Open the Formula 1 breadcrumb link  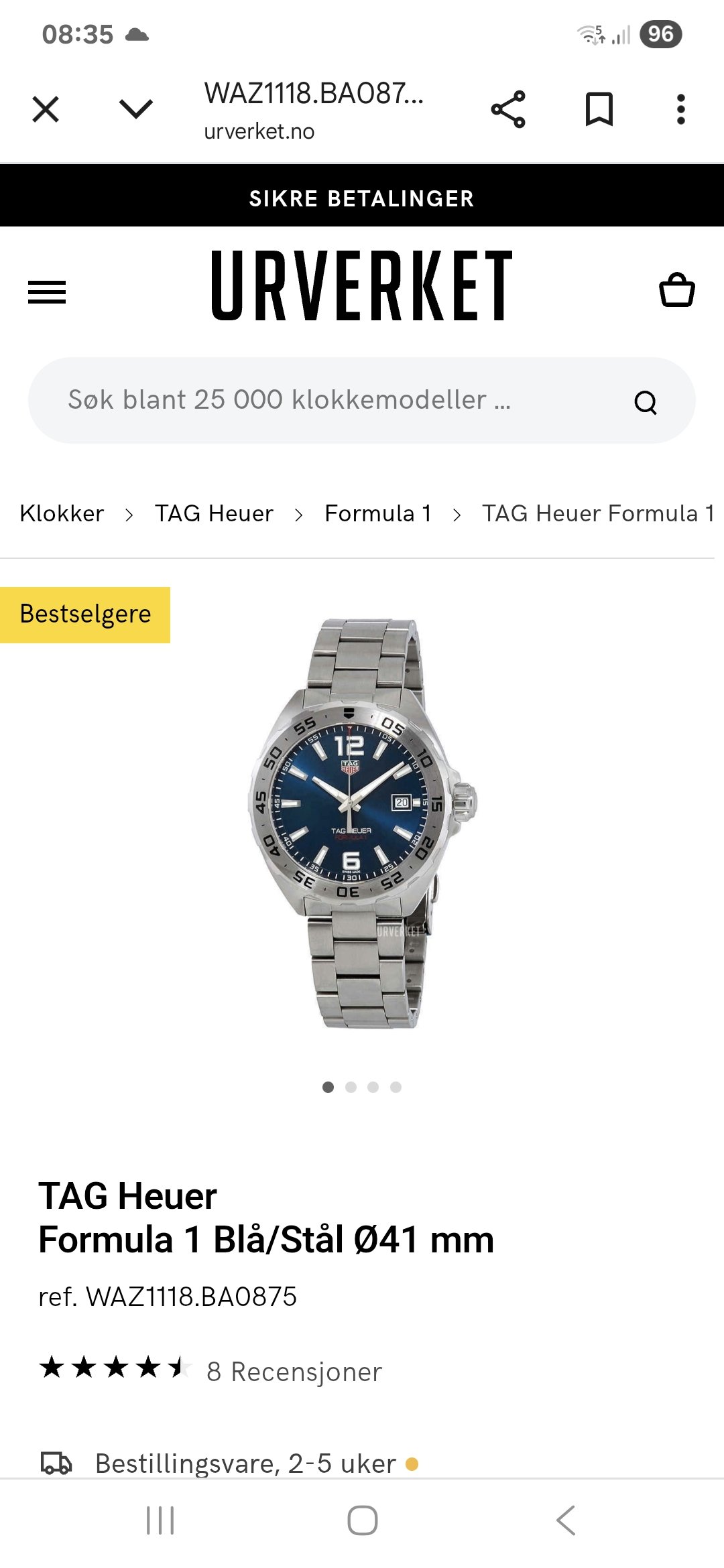click(378, 513)
